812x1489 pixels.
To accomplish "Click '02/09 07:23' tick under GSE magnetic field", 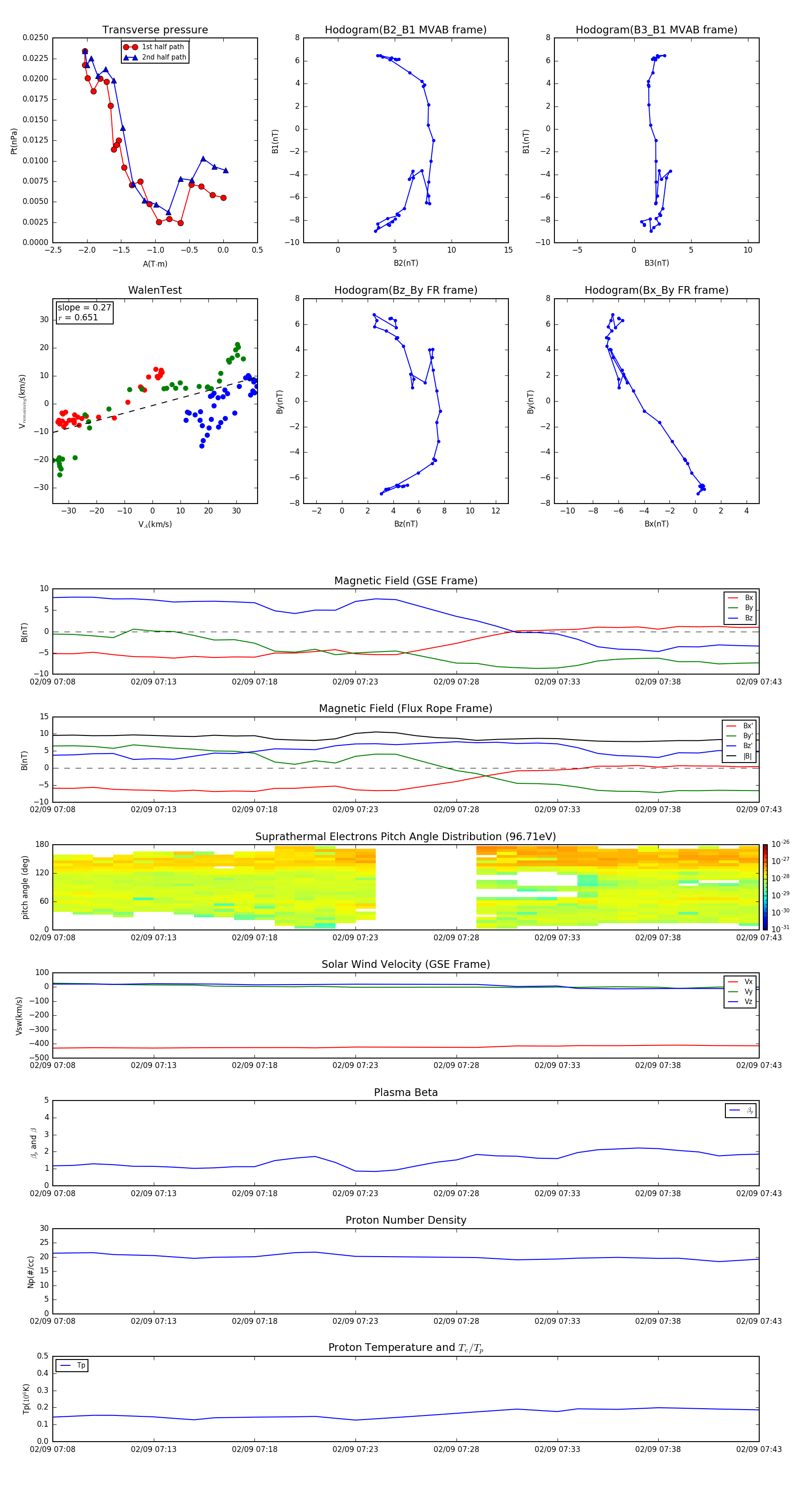I will [x=355, y=682].
